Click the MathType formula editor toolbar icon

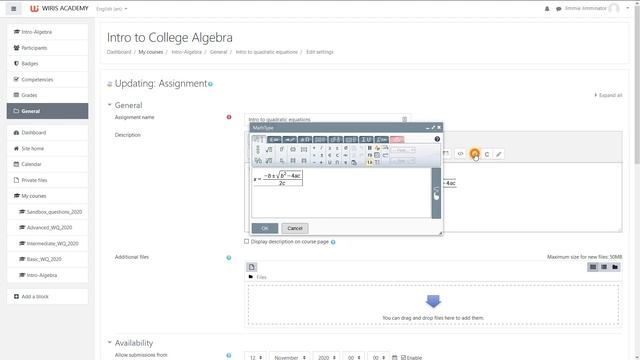474,154
